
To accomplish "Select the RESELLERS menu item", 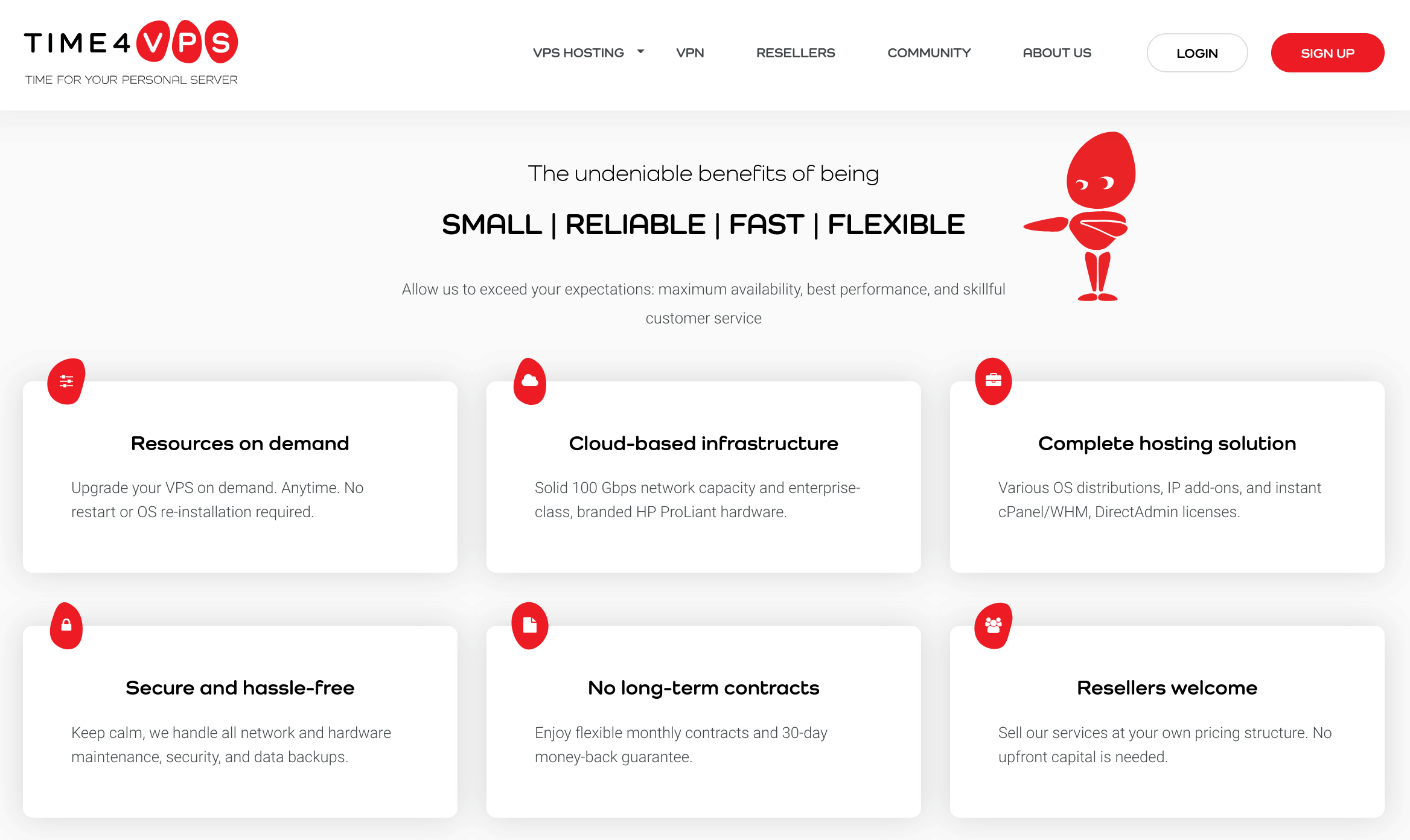I will tap(795, 52).
